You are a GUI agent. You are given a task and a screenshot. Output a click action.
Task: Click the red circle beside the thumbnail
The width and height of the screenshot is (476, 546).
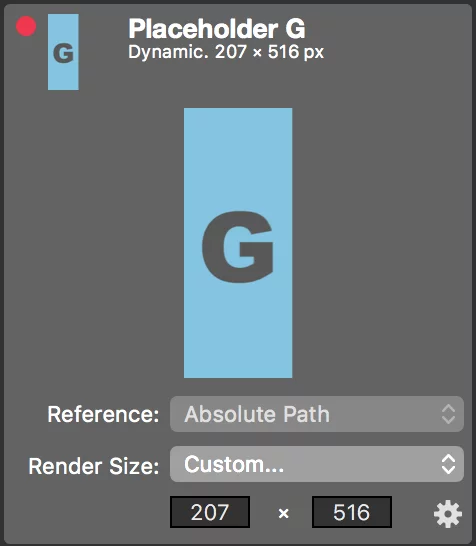point(26,26)
